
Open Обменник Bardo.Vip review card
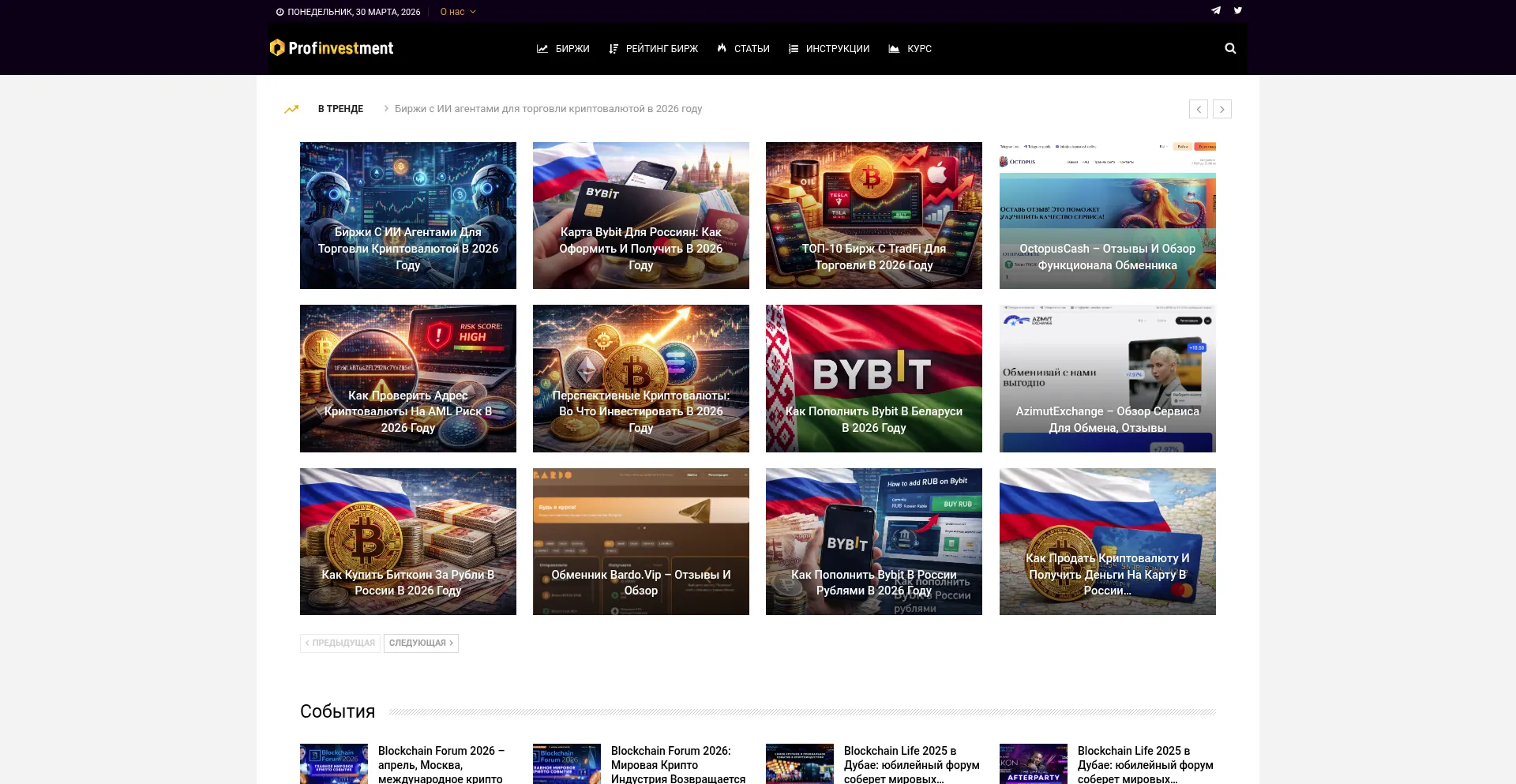click(641, 542)
